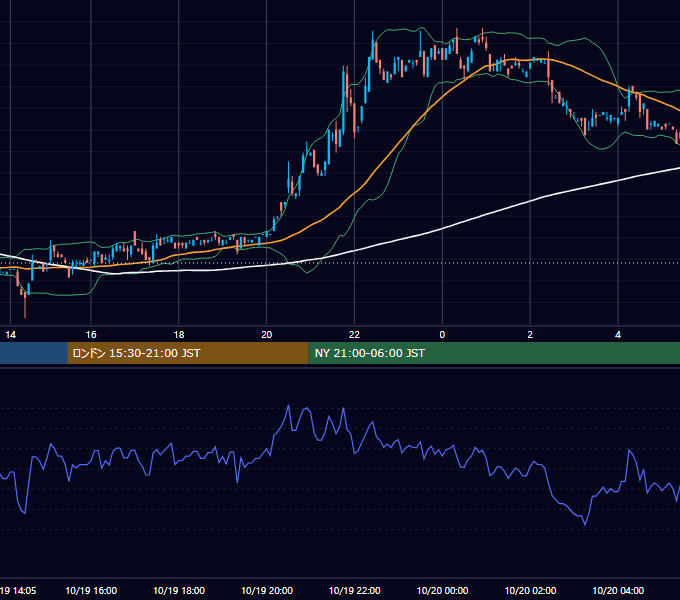Click the 4 hour axis label
Viewport: 680px width, 600px height.
[618, 335]
